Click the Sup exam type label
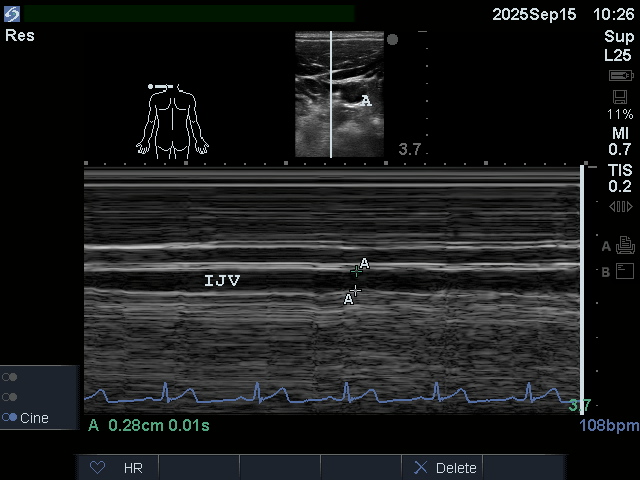The image size is (640, 480). tap(619, 37)
